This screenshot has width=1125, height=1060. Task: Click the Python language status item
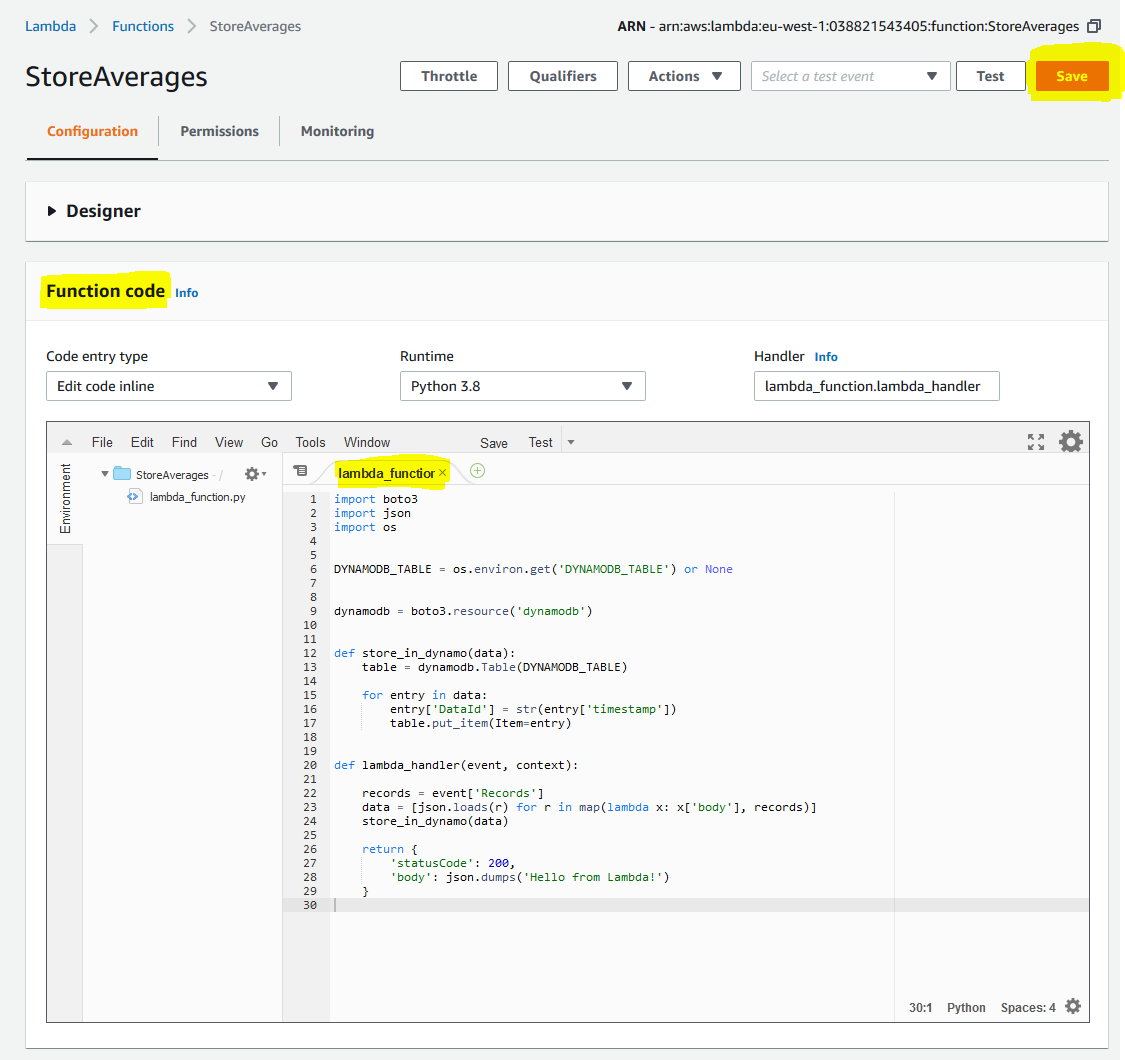(x=966, y=1008)
